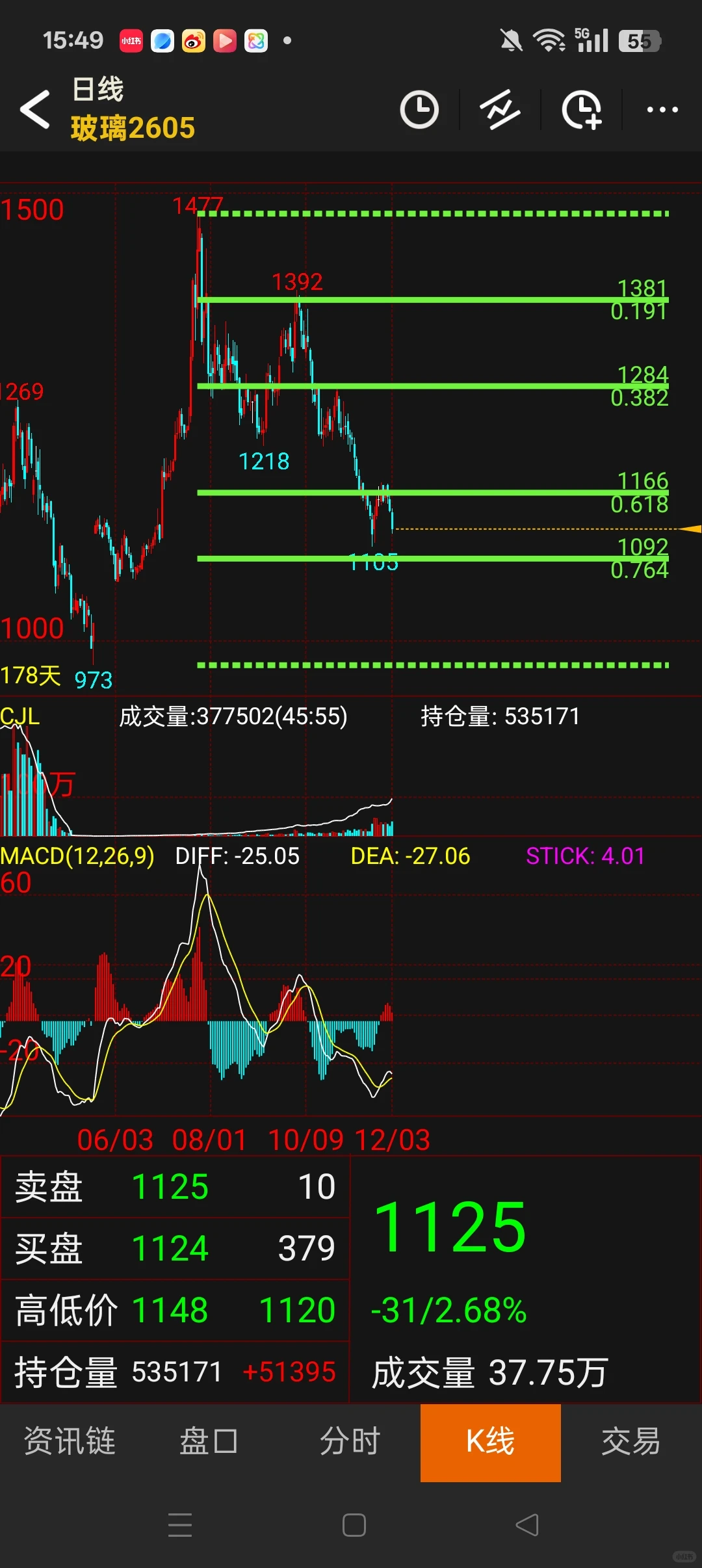
Task: Switch to the 分时 tab
Action: point(350,1441)
